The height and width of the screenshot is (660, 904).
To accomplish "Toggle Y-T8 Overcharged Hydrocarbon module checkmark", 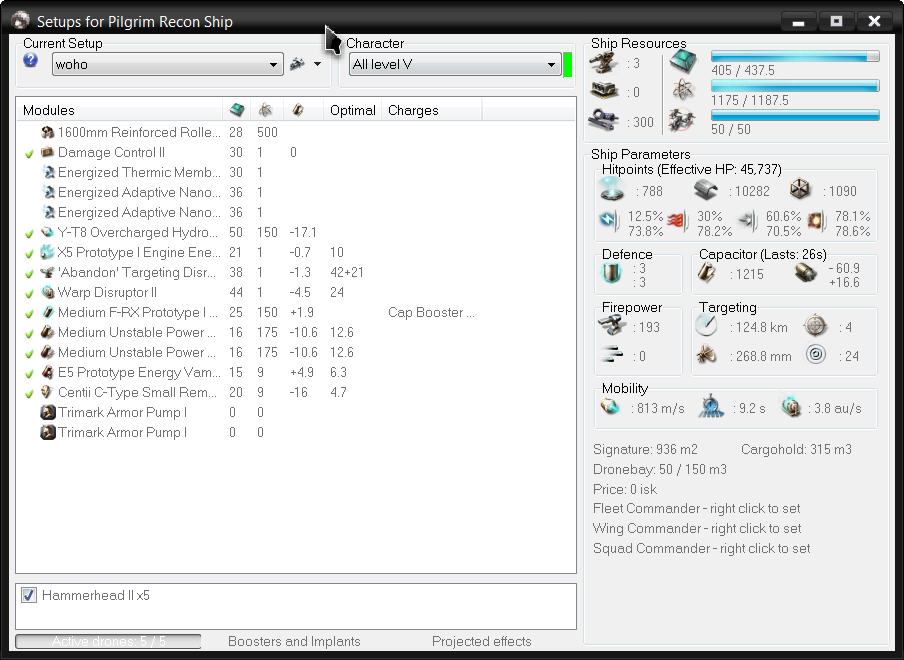I will (29, 233).
